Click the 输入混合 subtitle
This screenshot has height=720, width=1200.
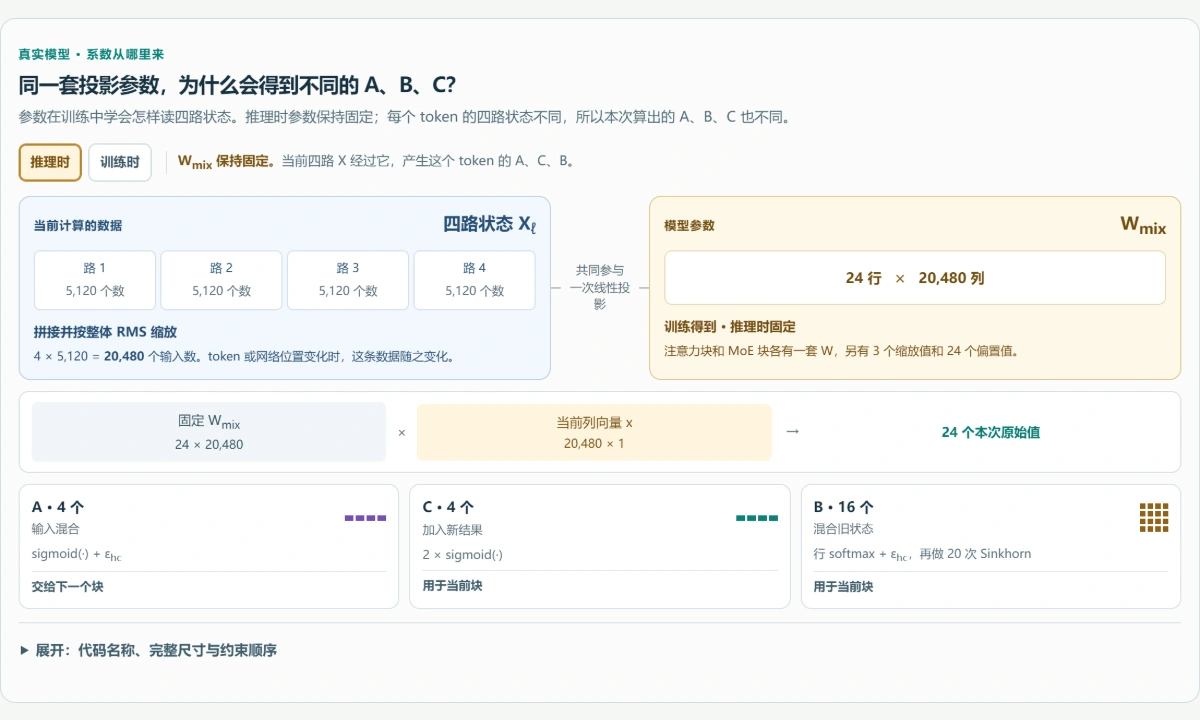point(55,529)
